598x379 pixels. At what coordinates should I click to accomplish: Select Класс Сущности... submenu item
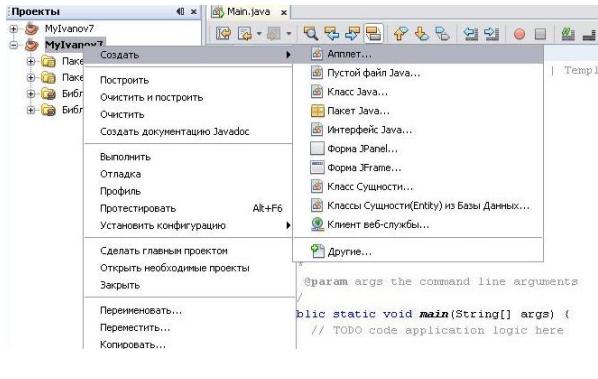tap(418, 186)
